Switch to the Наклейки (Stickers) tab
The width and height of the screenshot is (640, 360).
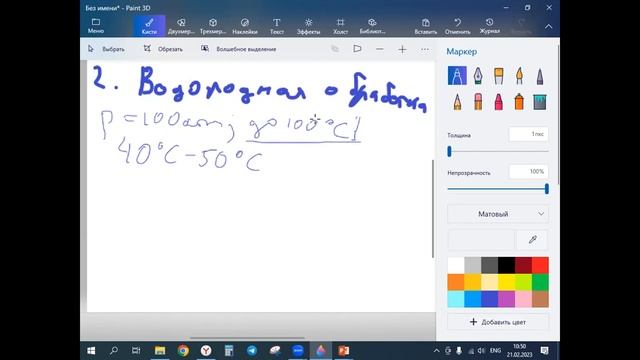click(245, 26)
